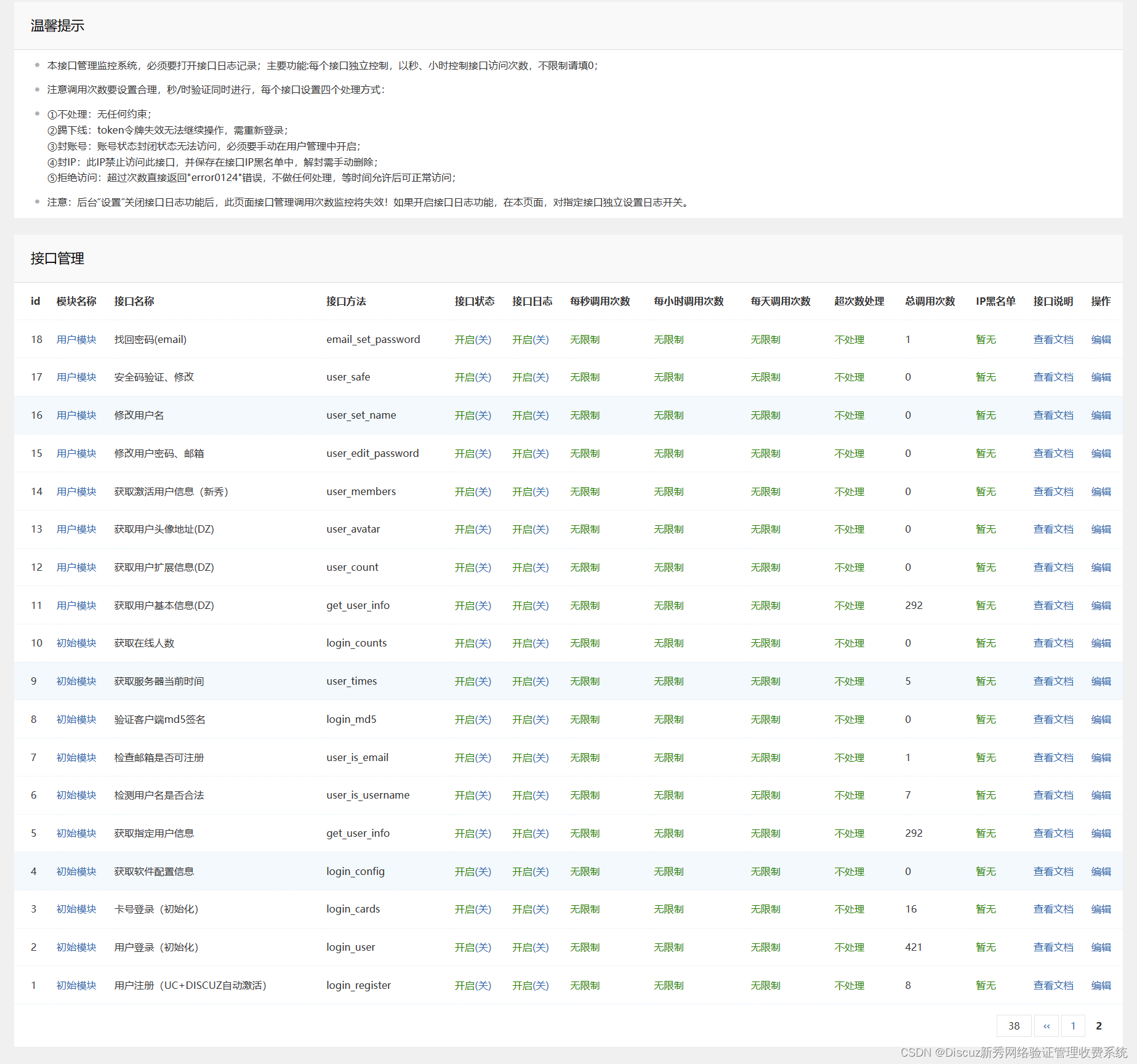Image resolution: width=1137 pixels, height=1064 pixels.
Task: Click hourly limit for login_cards row
Action: [x=668, y=909]
